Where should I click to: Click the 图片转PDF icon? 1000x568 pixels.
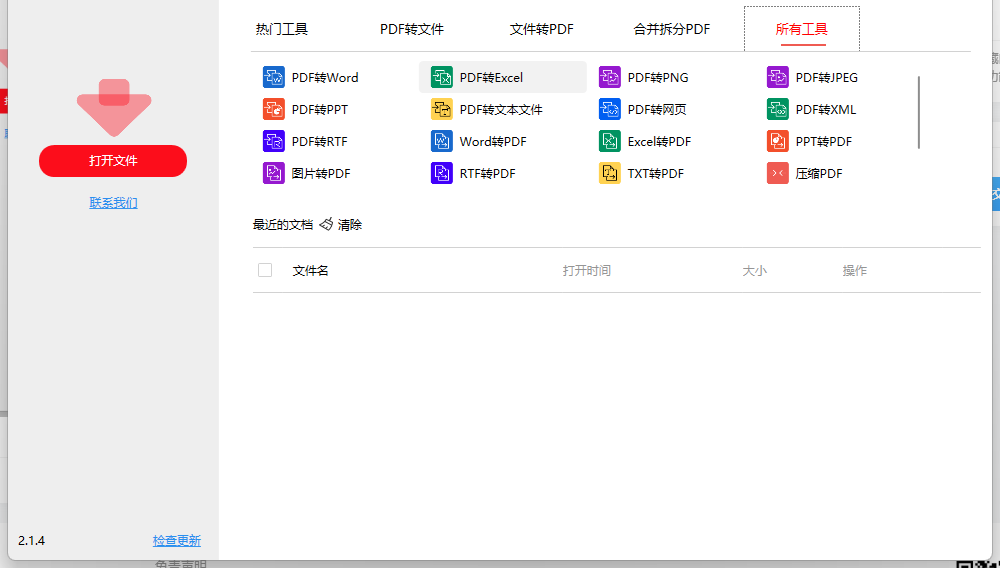click(274, 173)
